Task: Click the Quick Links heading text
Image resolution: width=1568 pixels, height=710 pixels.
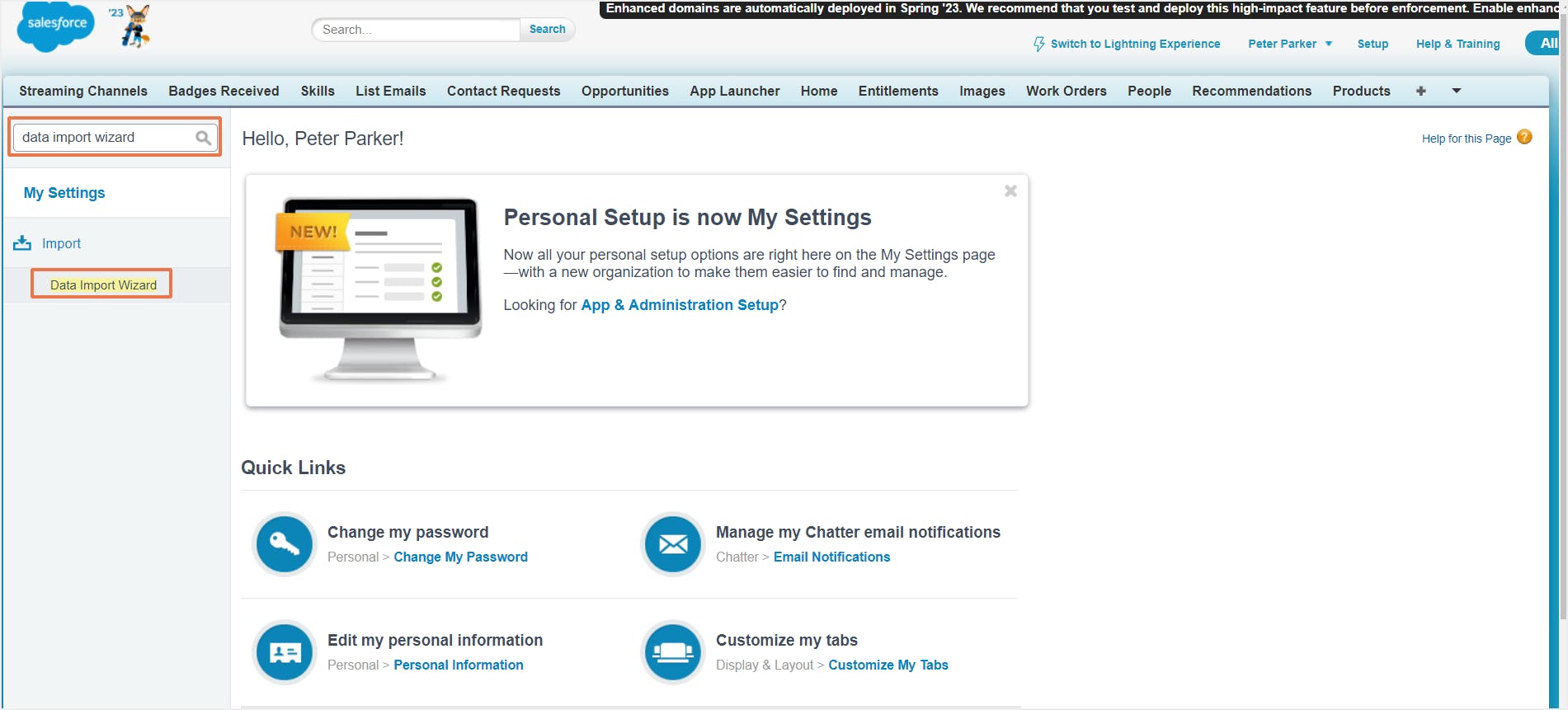Action: tap(294, 468)
